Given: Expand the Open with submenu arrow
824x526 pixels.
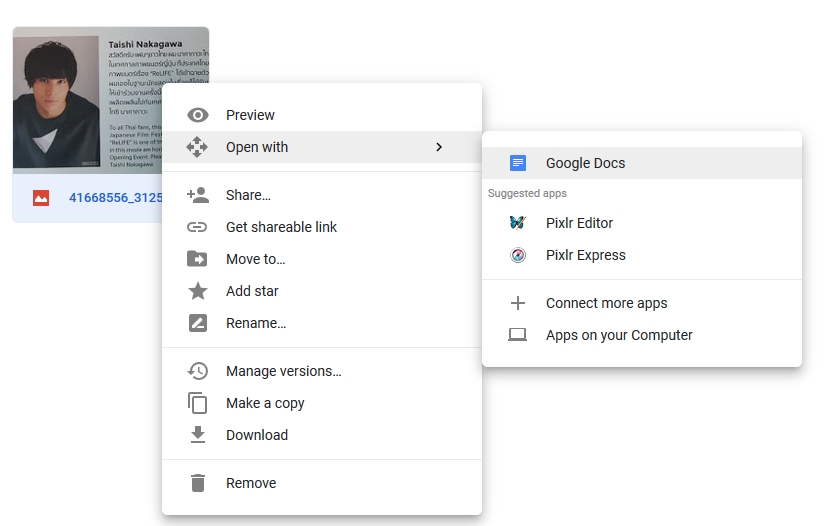Looking at the screenshot, I should 438,147.
